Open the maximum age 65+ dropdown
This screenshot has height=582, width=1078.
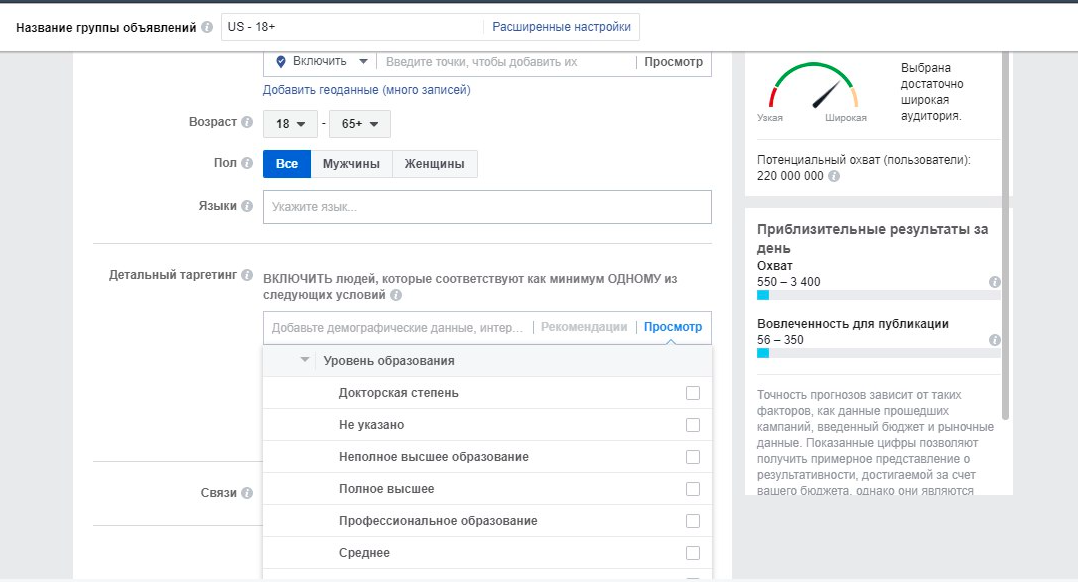(x=360, y=124)
